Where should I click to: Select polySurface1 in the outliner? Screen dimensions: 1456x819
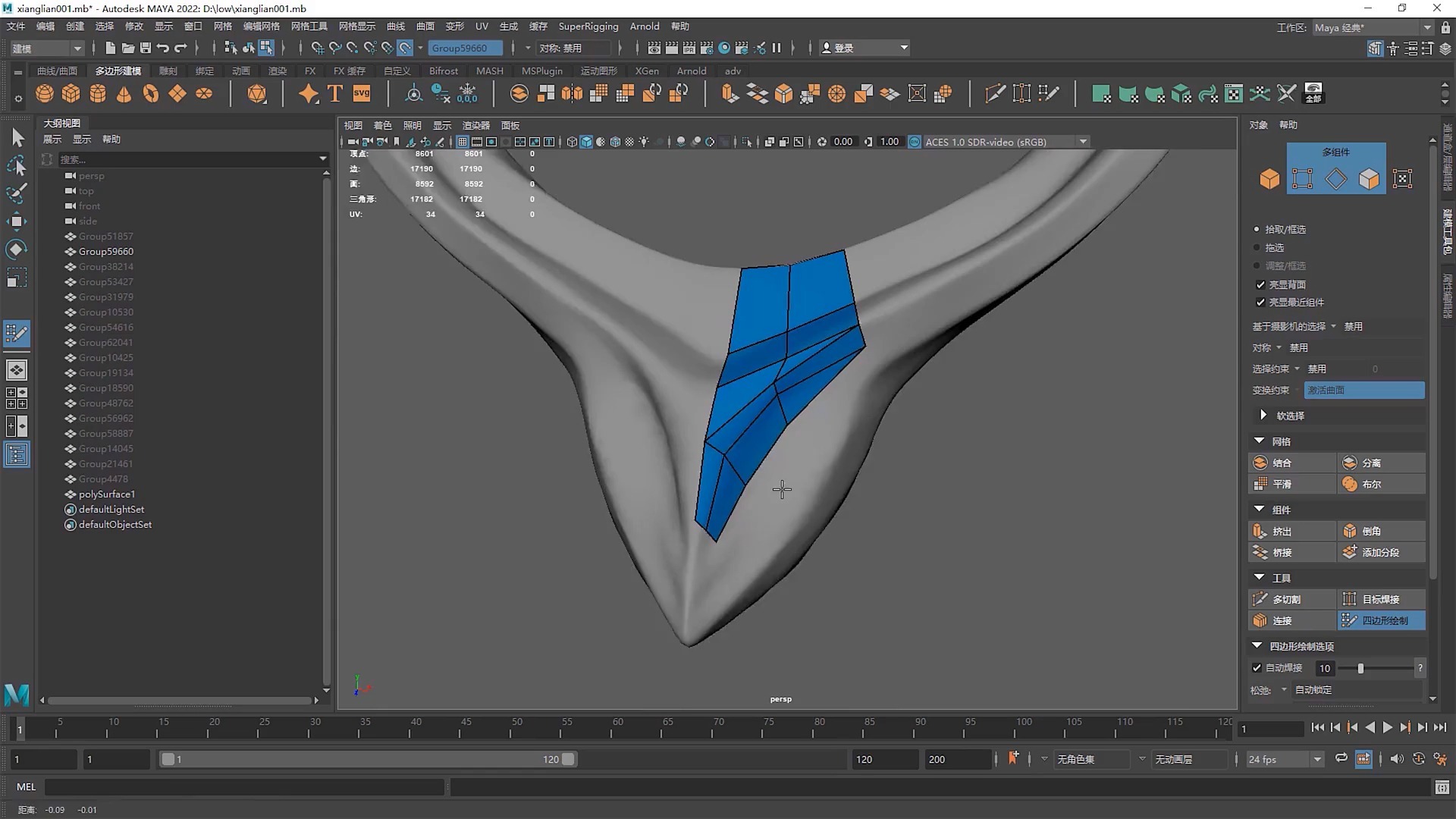107,494
